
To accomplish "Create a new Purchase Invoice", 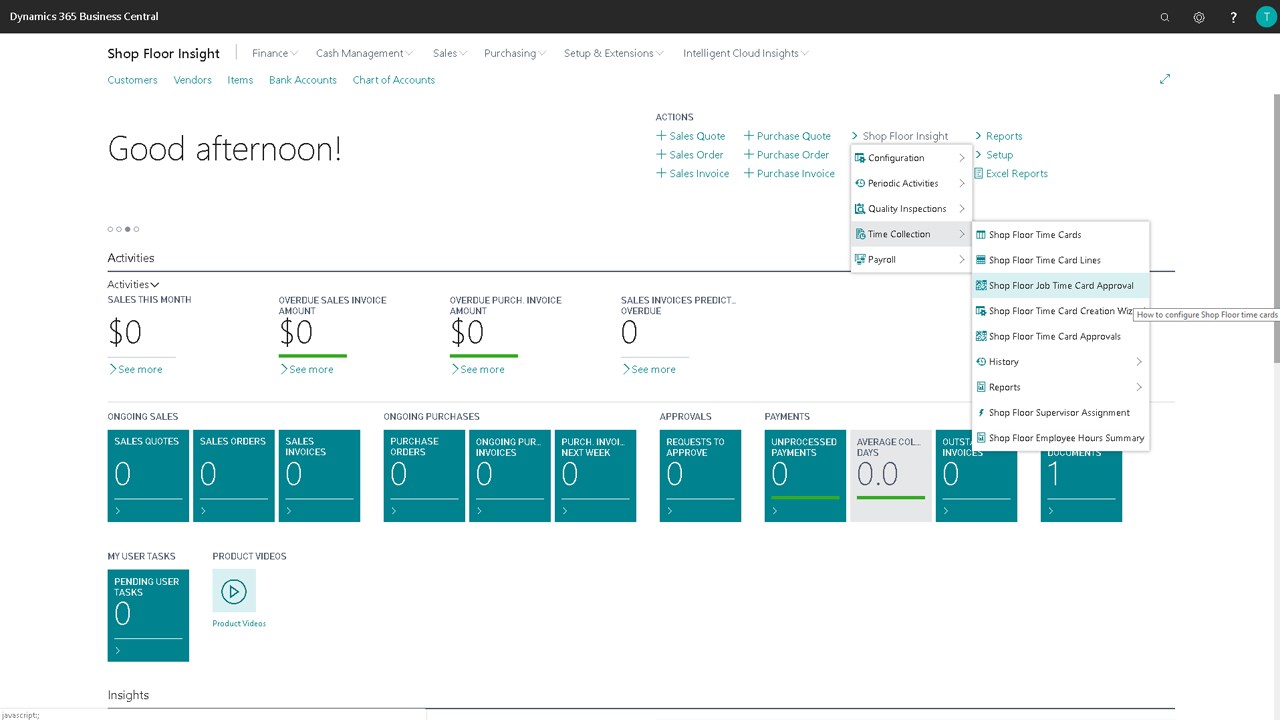I will pos(790,174).
